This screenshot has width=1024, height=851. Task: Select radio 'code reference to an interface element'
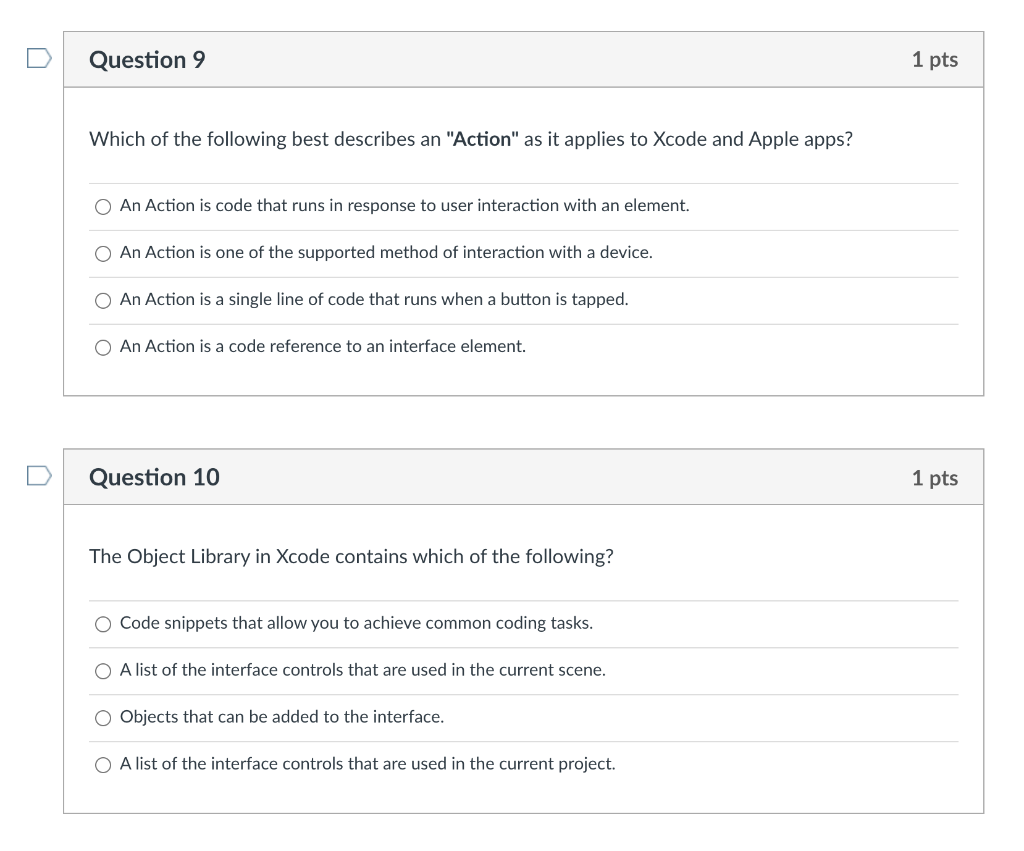coord(103,348)
